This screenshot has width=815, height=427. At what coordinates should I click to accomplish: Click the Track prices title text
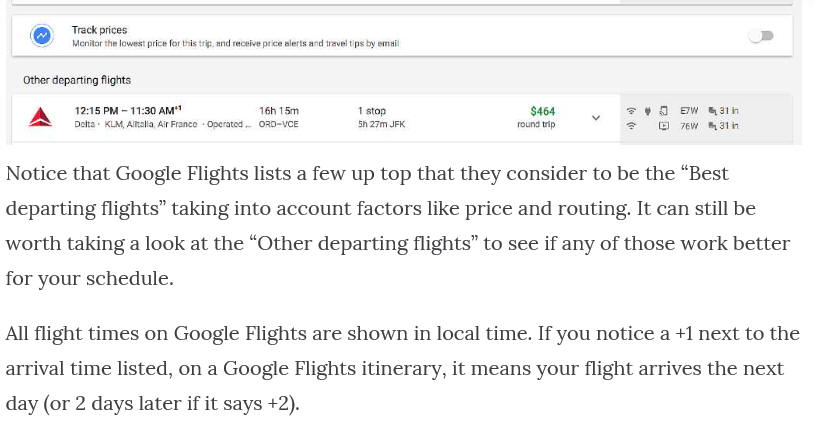click(99, 30)
